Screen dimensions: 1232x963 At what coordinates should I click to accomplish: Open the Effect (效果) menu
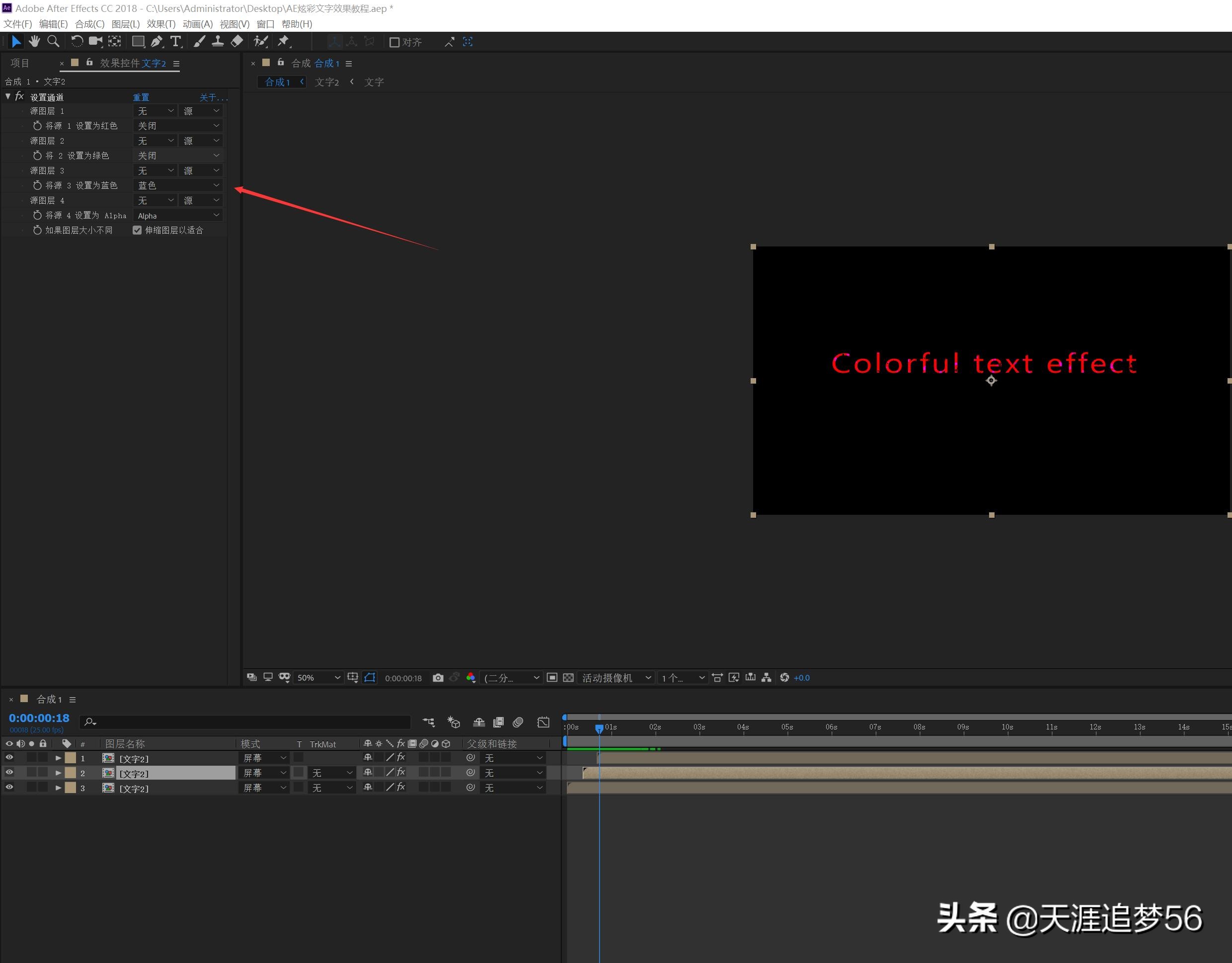161,24
